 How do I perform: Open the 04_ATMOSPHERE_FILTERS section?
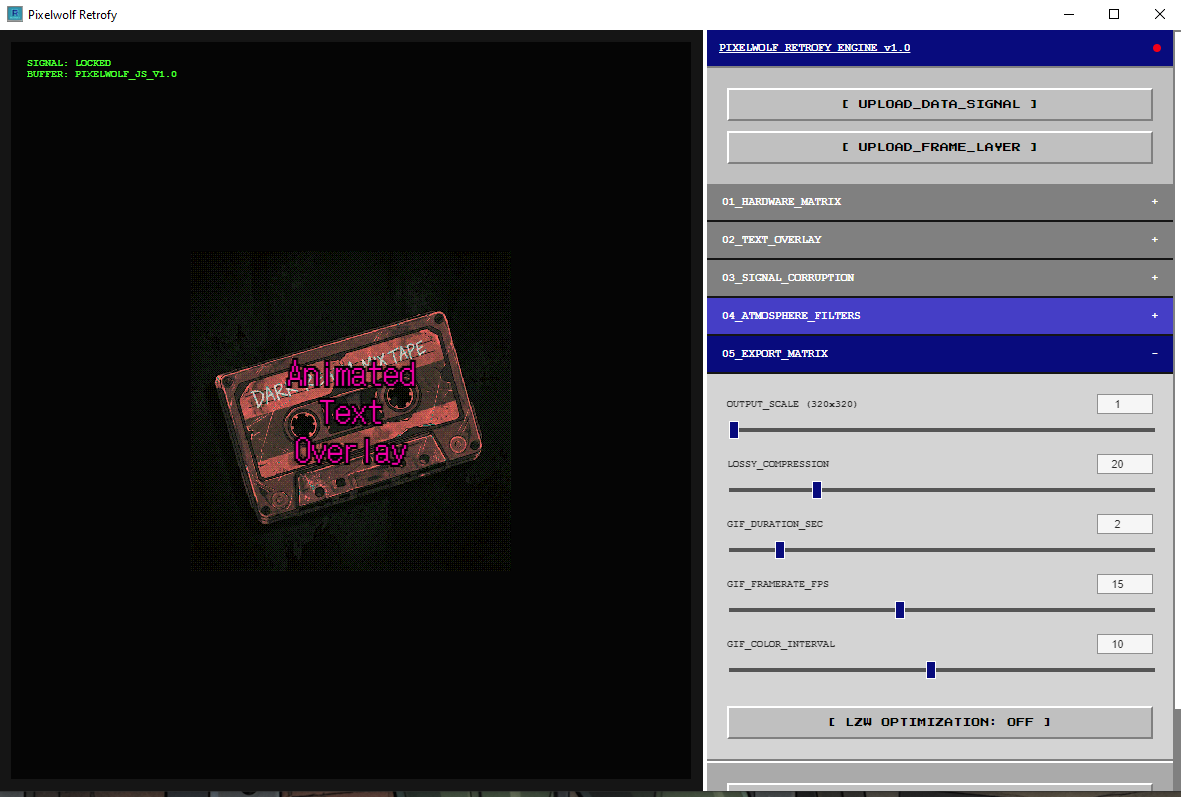pos(939,316)
